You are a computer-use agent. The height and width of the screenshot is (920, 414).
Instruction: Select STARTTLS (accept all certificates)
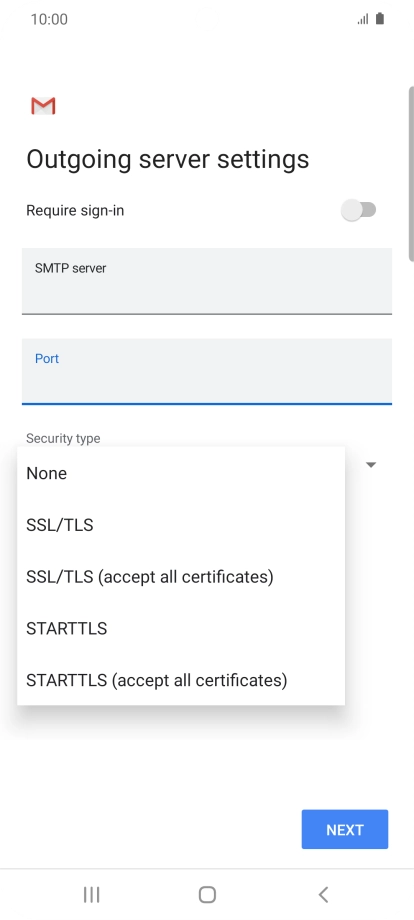(181, 679)
